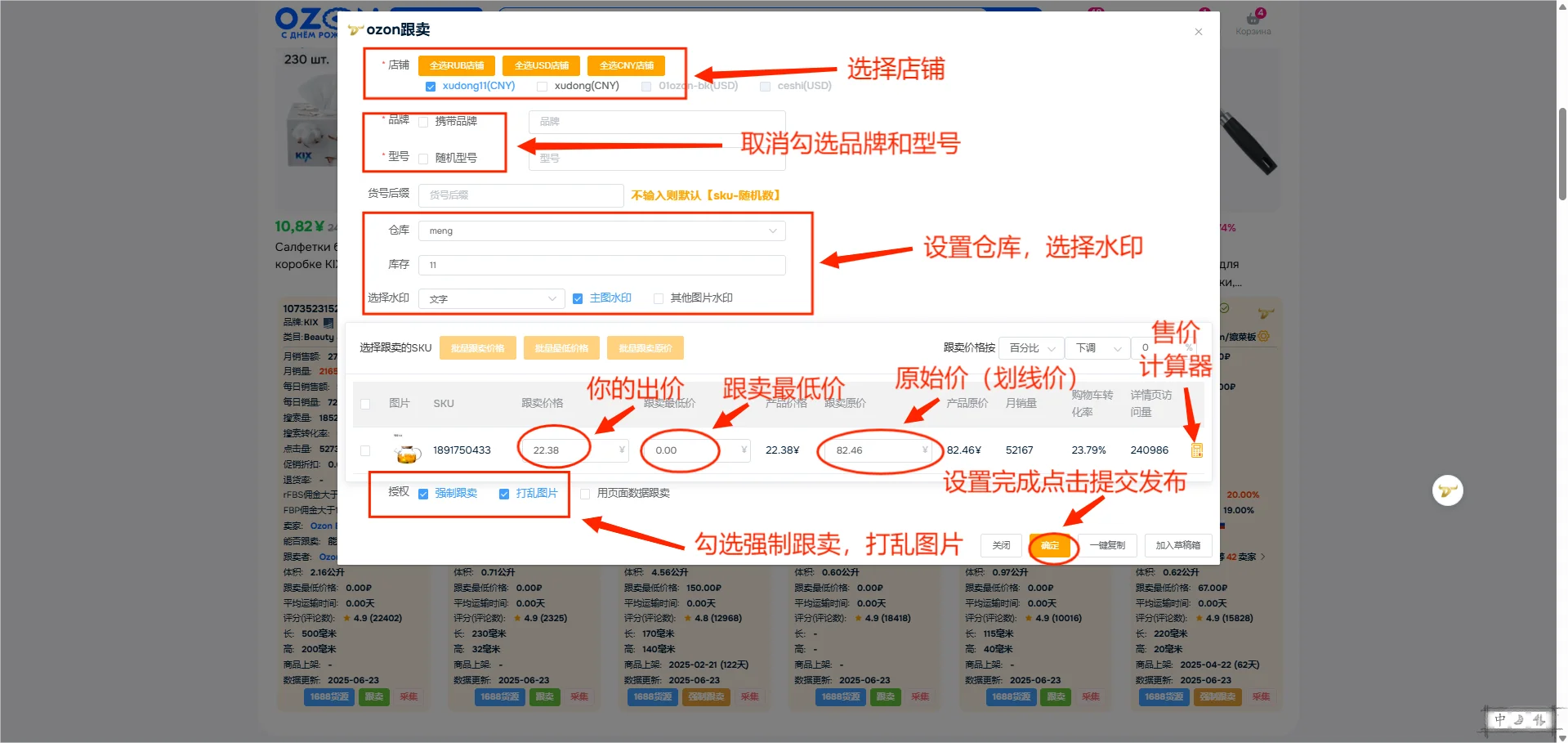Toggle off the 主图水印 checkbox

[578, 298]
